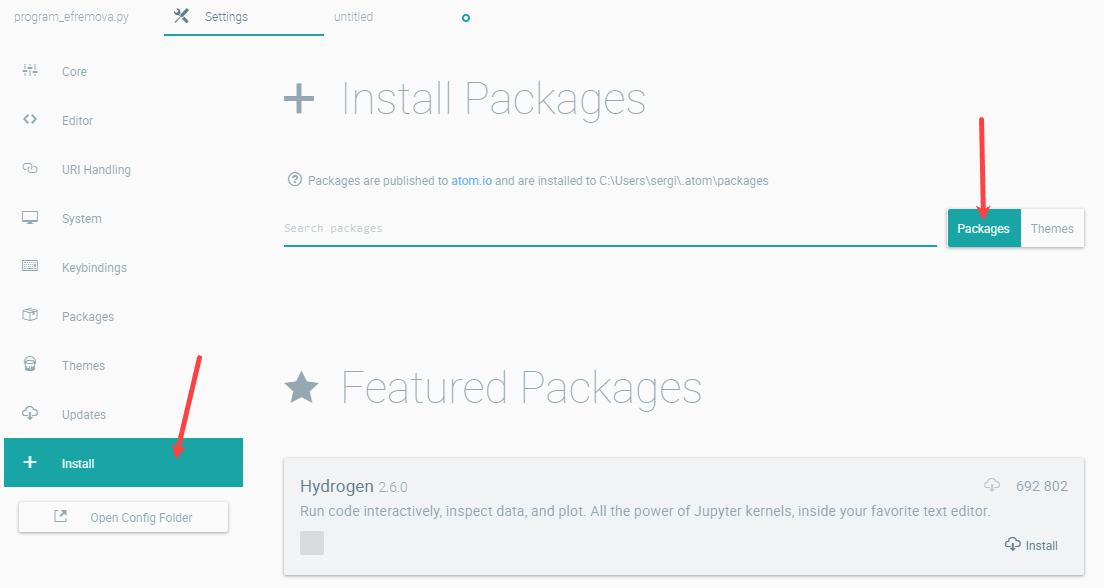Focus the Search packages input field

click(610, 228)
